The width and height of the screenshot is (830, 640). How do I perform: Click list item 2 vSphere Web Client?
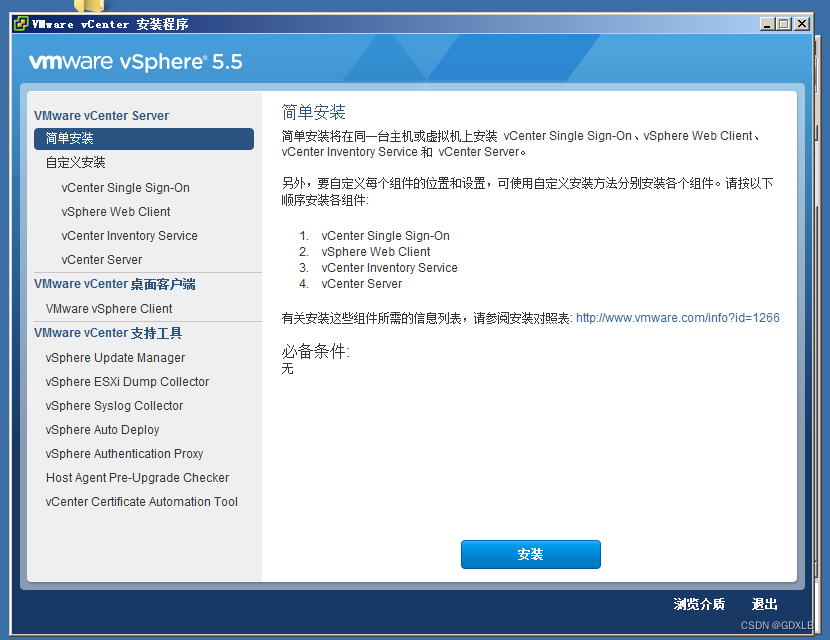coord(376,252)
